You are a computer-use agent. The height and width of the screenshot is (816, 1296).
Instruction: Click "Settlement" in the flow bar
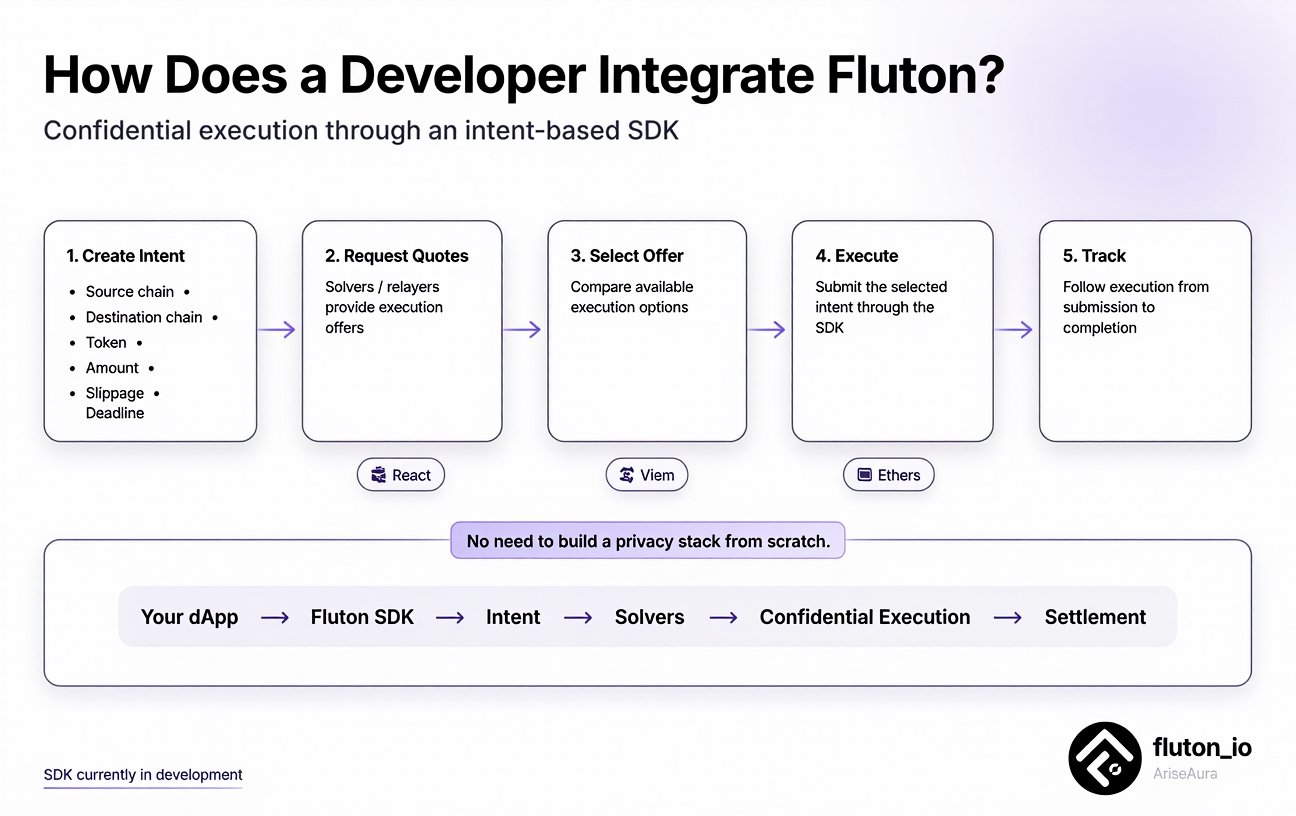tap(1096, 617)
